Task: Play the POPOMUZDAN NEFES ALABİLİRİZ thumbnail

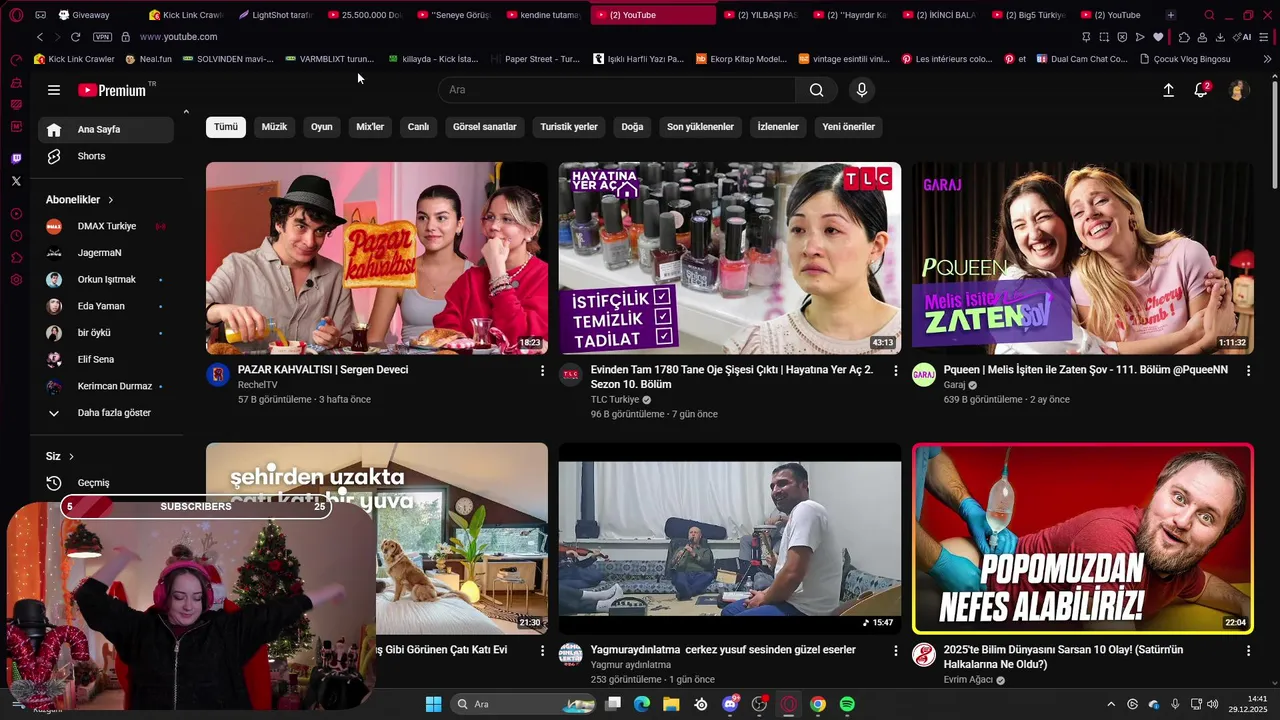Action: [1082, 538]
